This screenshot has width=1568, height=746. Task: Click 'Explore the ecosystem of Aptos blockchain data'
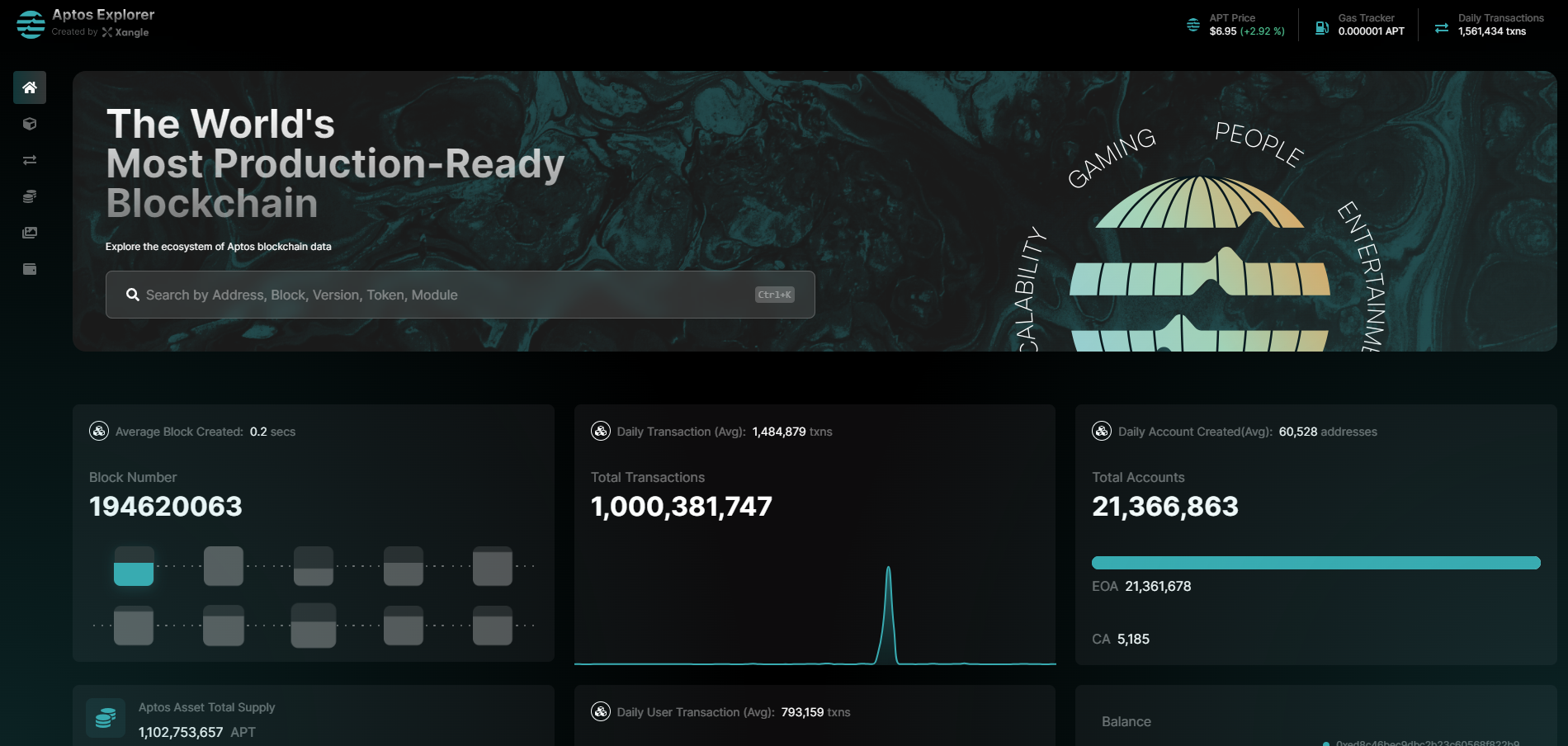(219, 247)
